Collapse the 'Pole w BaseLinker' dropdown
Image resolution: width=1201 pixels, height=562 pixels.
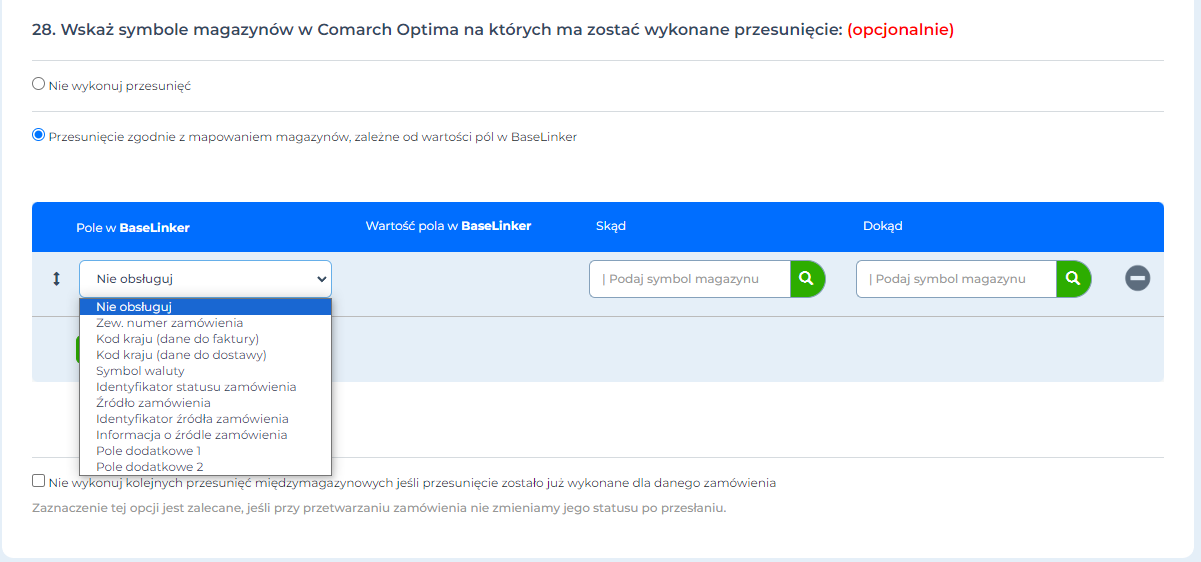[205, 279]
